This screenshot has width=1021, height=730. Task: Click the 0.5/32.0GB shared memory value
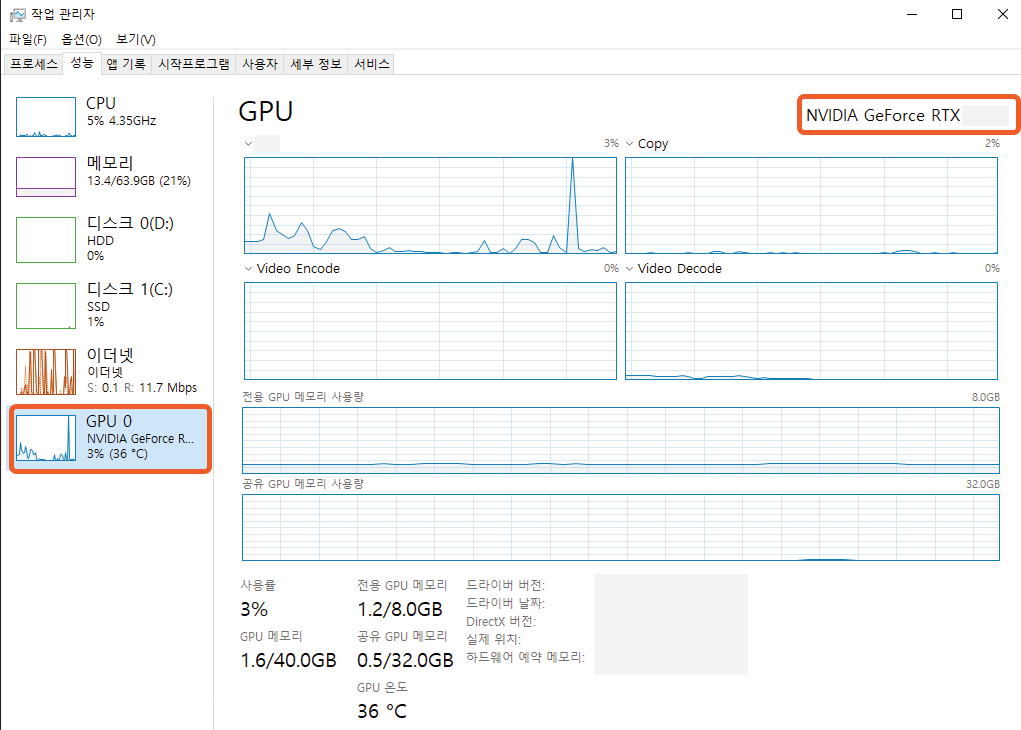click(x=405, y=660)
